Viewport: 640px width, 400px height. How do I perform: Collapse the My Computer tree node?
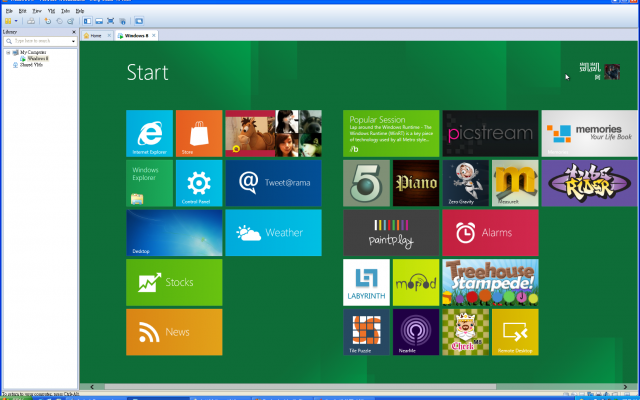8,52
